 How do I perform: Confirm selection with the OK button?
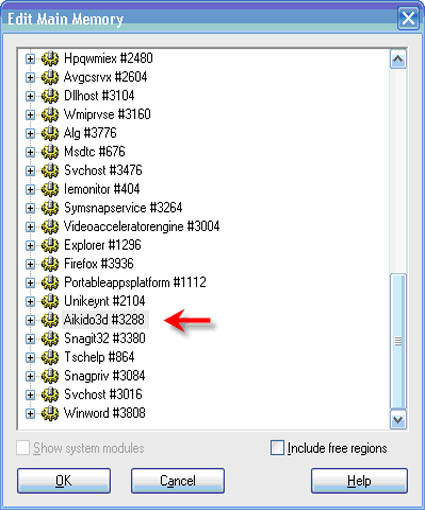coord(64,481)
